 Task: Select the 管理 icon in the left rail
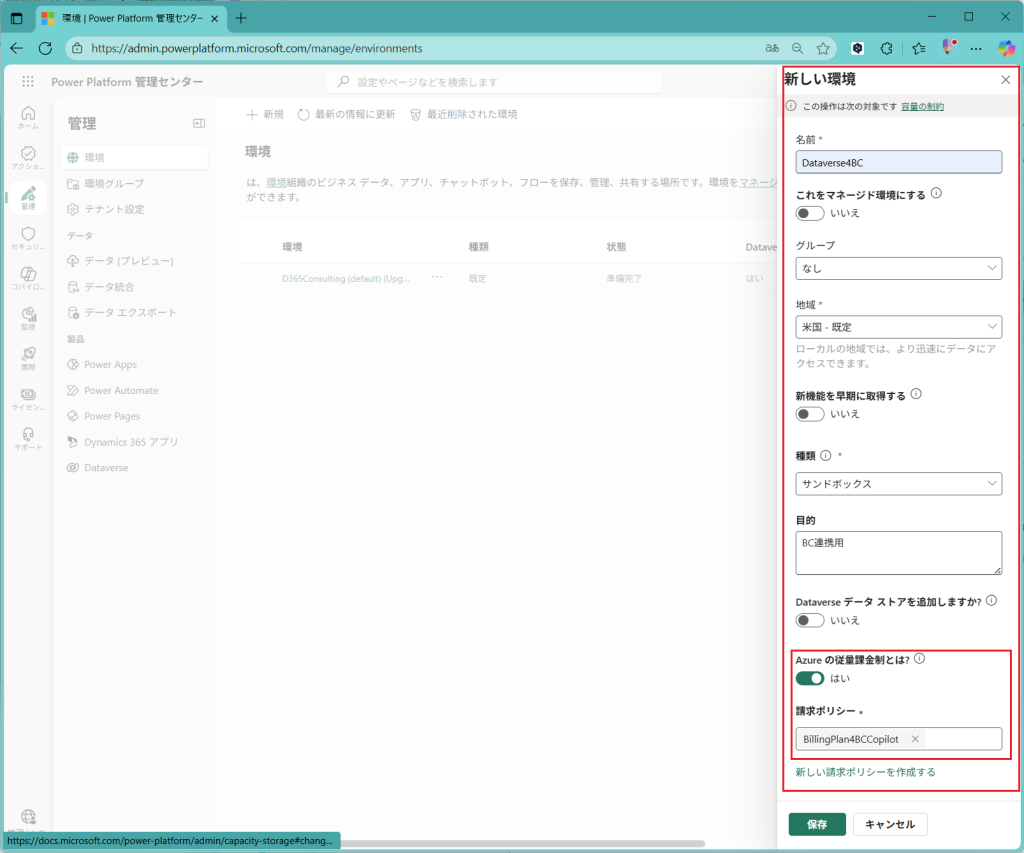tap(28, 198)
